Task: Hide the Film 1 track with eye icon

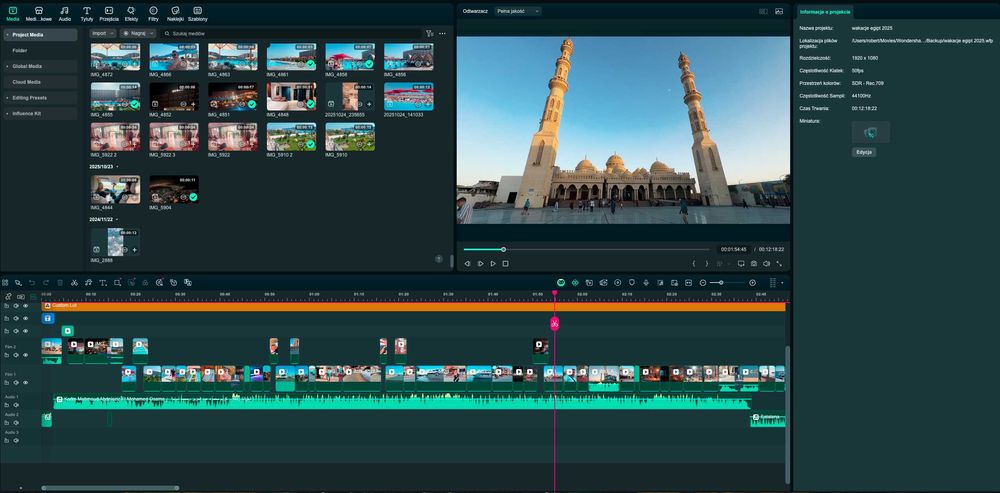Action: (26, 383)
